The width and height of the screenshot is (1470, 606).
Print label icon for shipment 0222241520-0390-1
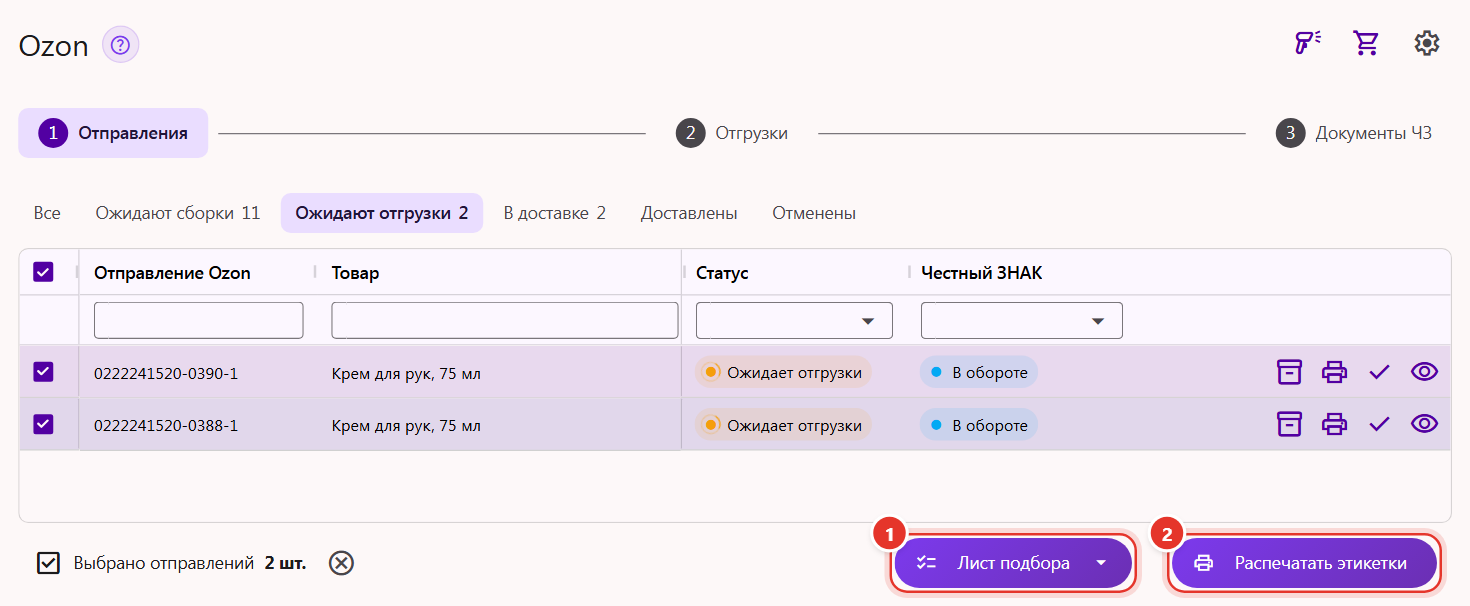coord(1335,372)
